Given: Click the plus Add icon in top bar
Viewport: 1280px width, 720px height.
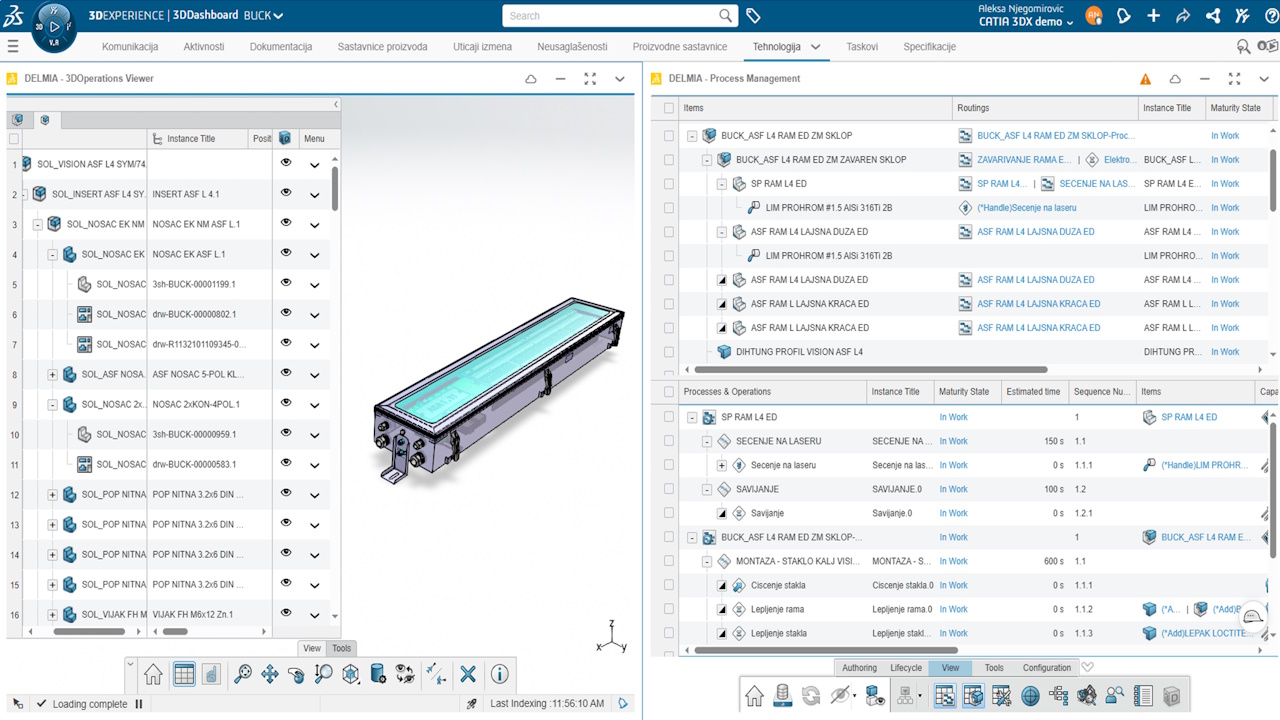Looking at the screenshot, I should pos(1153,16).
